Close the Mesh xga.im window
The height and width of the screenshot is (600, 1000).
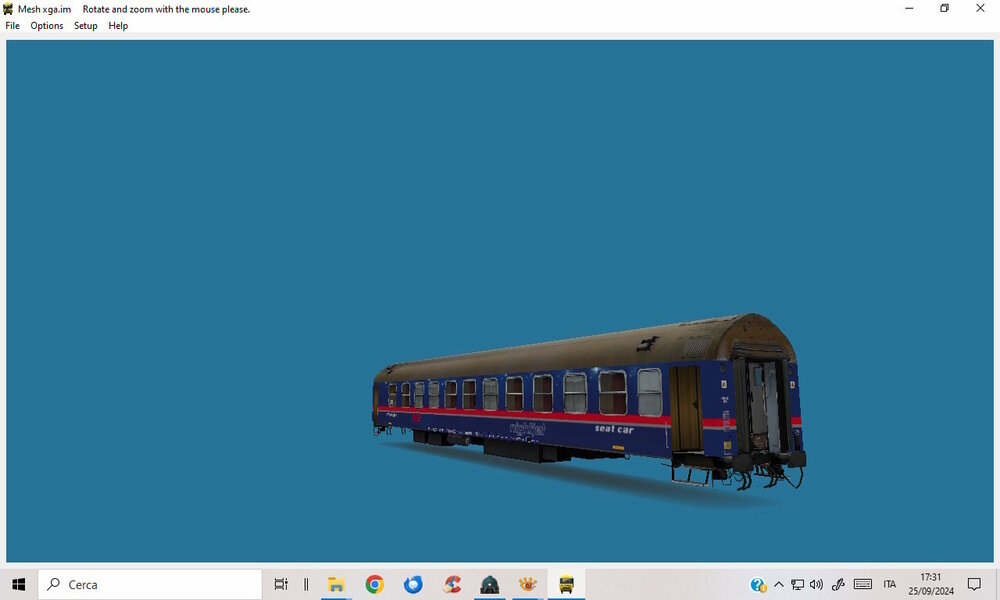pyautogui.click(x=980, y=8)
